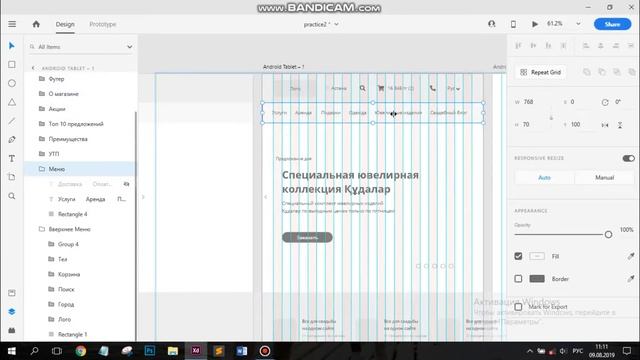Open Adobe XD from taskbar

coord(196,351)
